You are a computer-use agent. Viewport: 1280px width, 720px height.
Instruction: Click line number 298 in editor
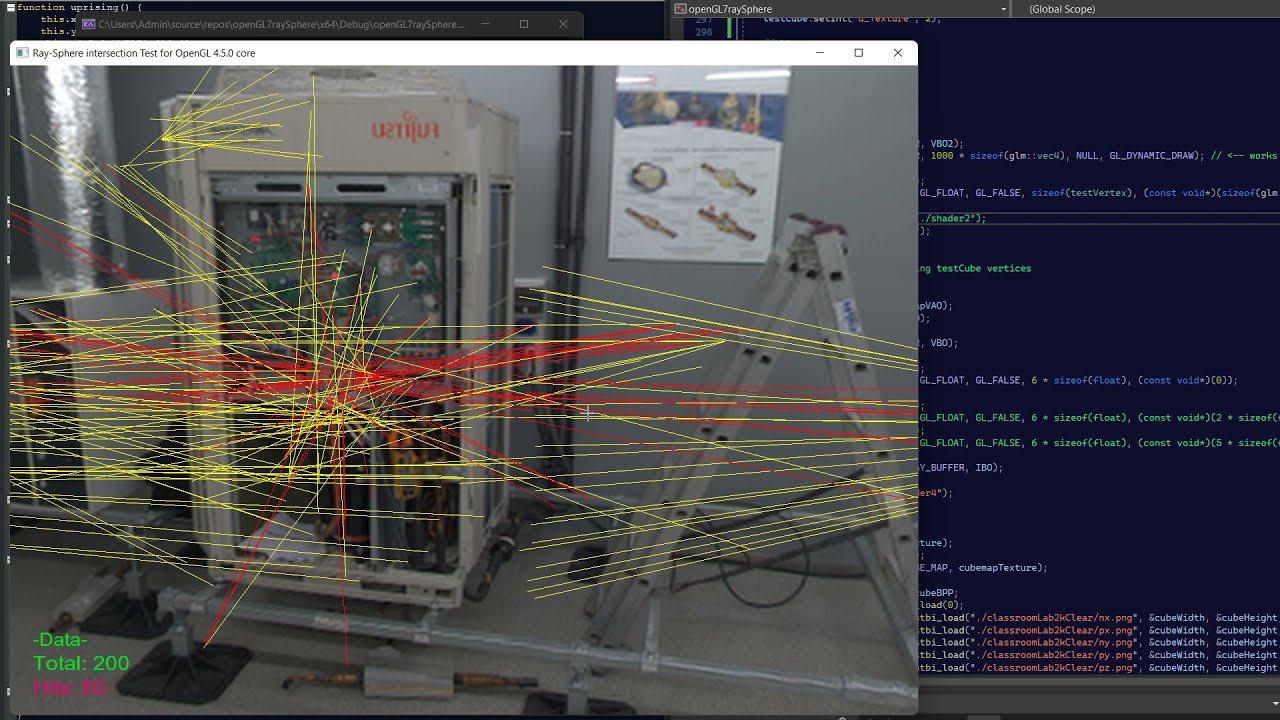(x=704, y=32)
